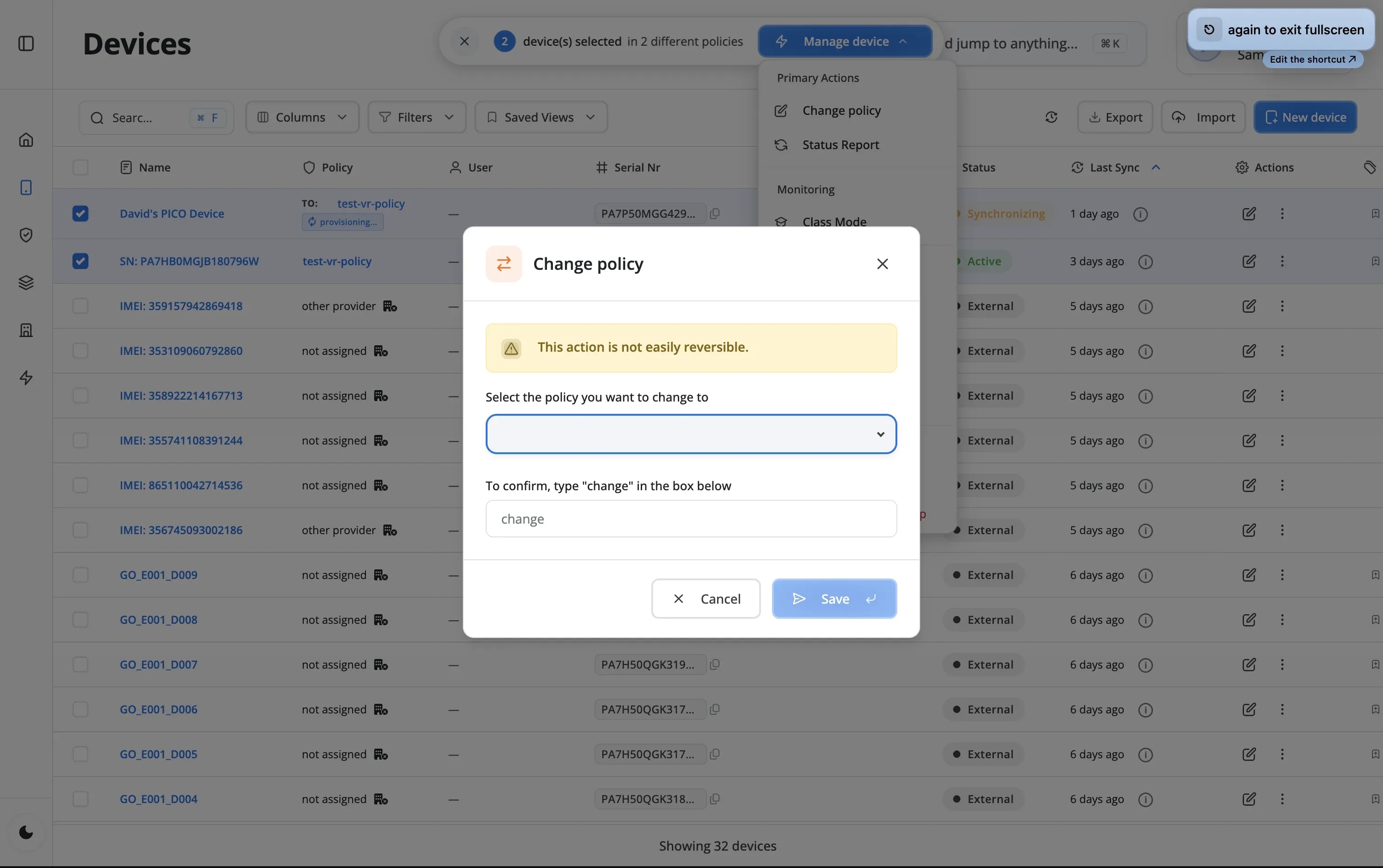Click Cancel in the dialog
This screenshot has width=1383, height=868.
[706, 599]
